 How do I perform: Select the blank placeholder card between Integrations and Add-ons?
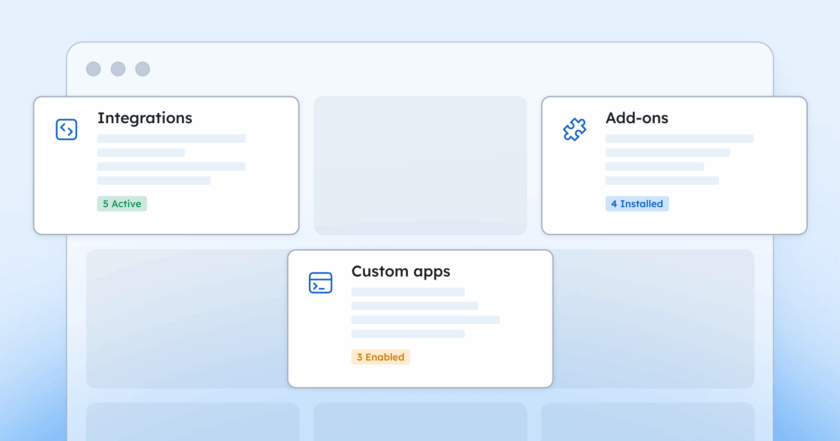[421, 166]
